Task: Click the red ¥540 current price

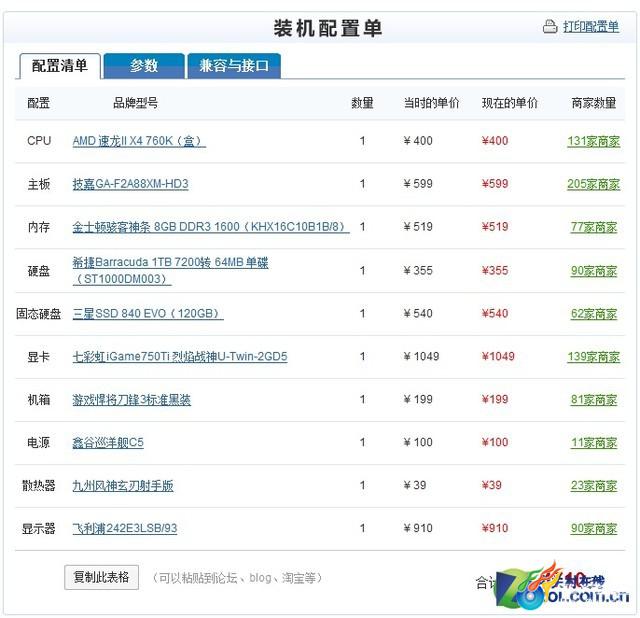Action: (495, 313)
